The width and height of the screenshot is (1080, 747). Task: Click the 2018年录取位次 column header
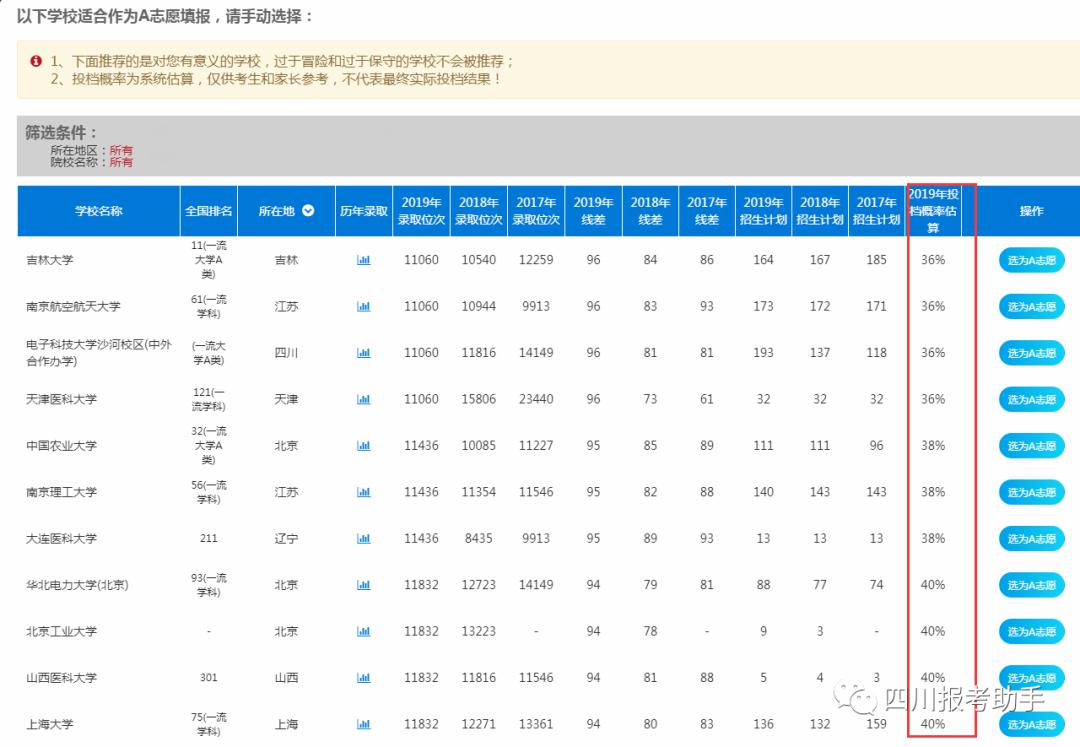pyautogui.click(x=478, y=211)
